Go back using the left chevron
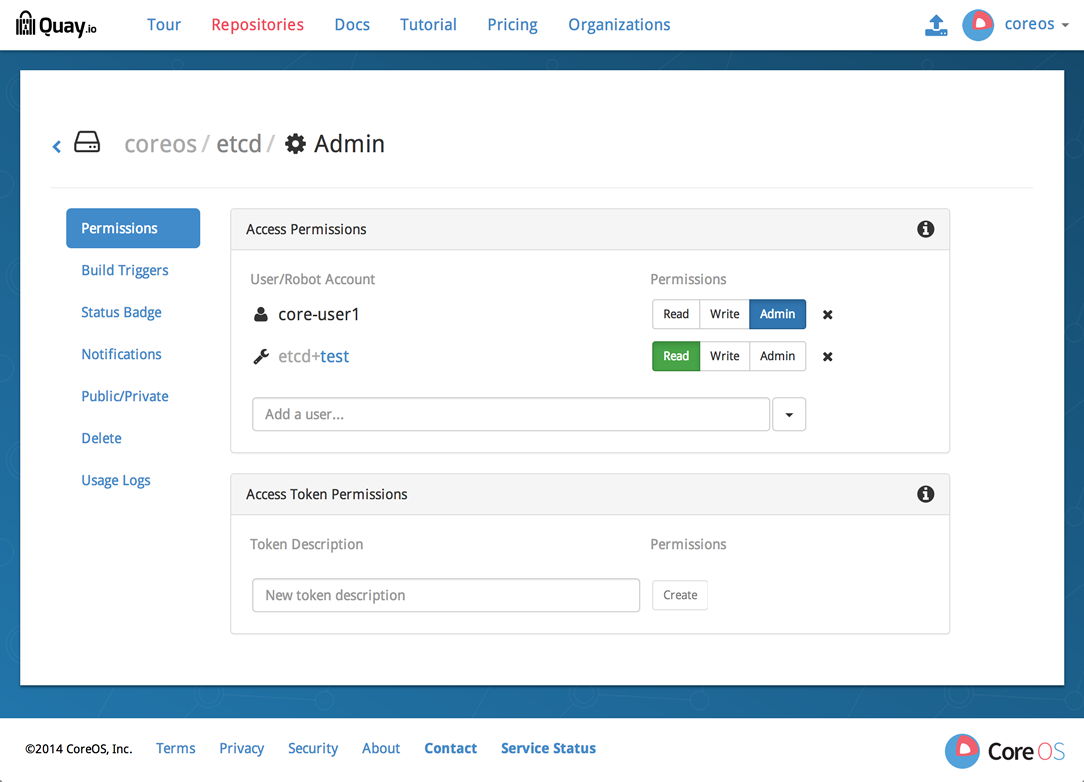The height and width of the screenshot is (782, 1084). coord(57,146)
